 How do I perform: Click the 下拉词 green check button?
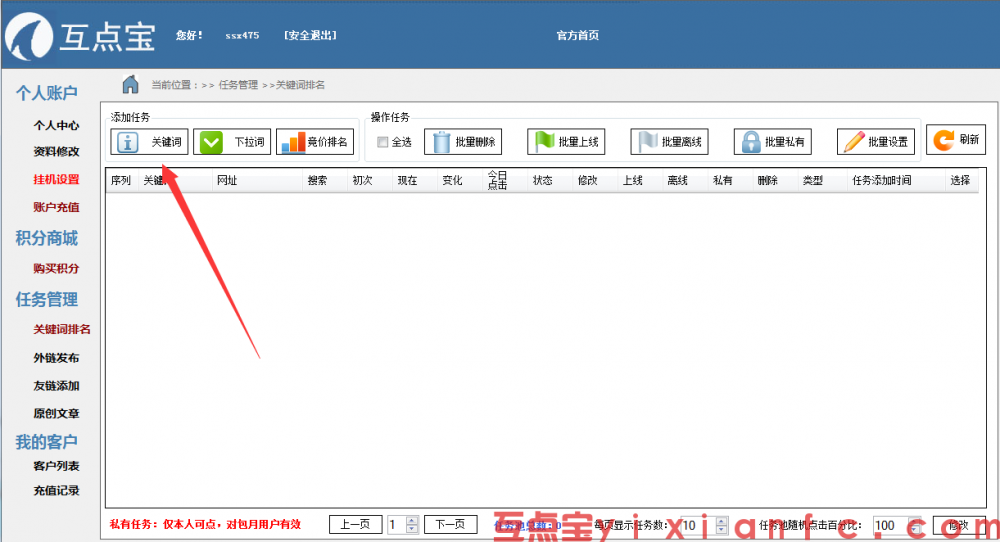click(232, 142)
